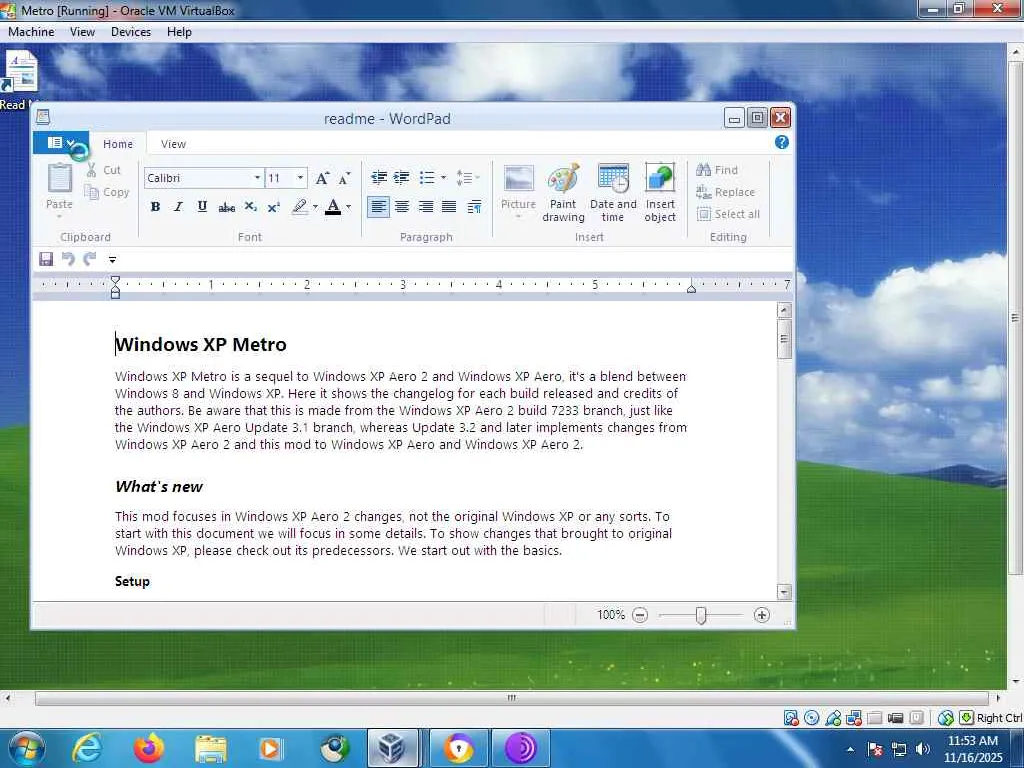This screenshot has height=768, width=1024.
Task: Toggle Strikethrough formatting
Action: click(227, 208)
